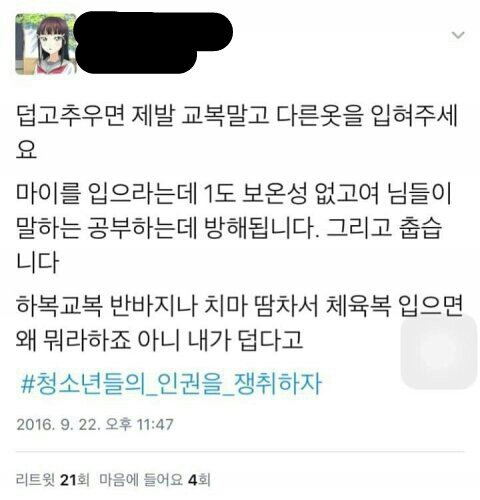Click the words 그리고 춥습 in the tweet
This screenshot has height=500, width=480.
click(384, 228)
